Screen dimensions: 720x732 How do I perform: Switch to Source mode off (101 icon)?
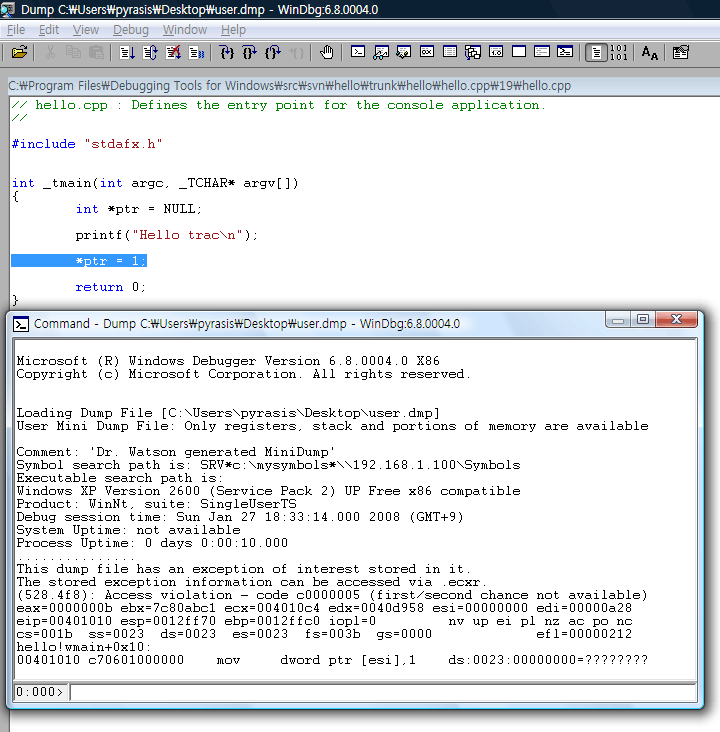tap(619, 52)
